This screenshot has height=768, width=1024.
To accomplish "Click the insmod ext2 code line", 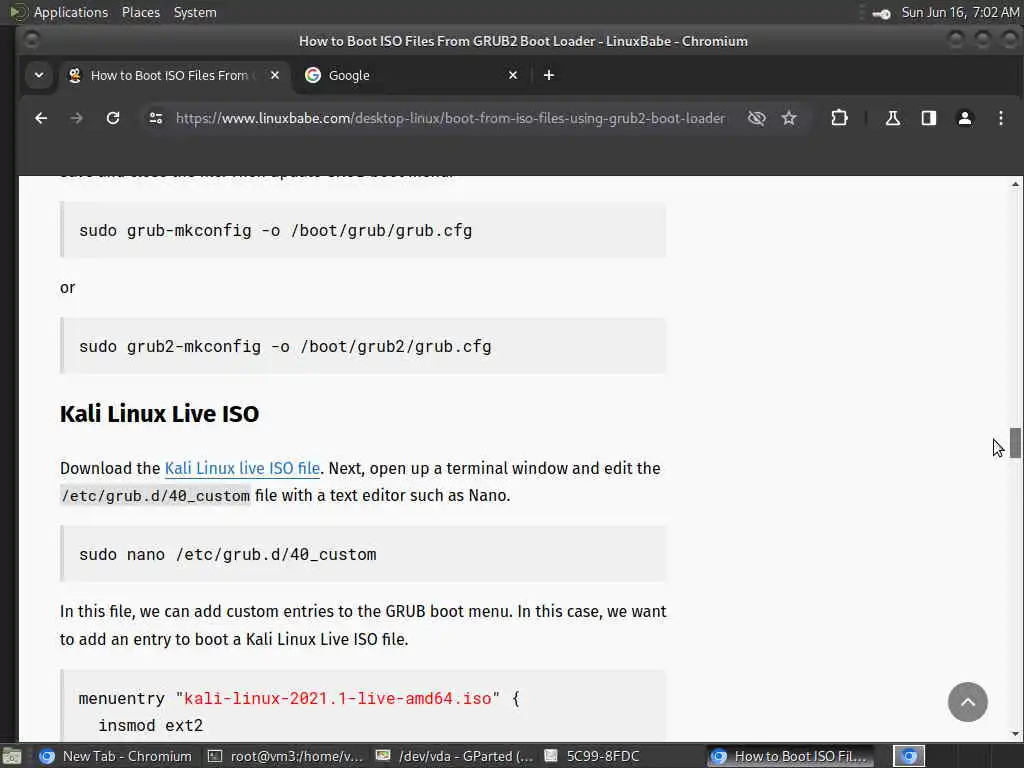I will 150,726.
